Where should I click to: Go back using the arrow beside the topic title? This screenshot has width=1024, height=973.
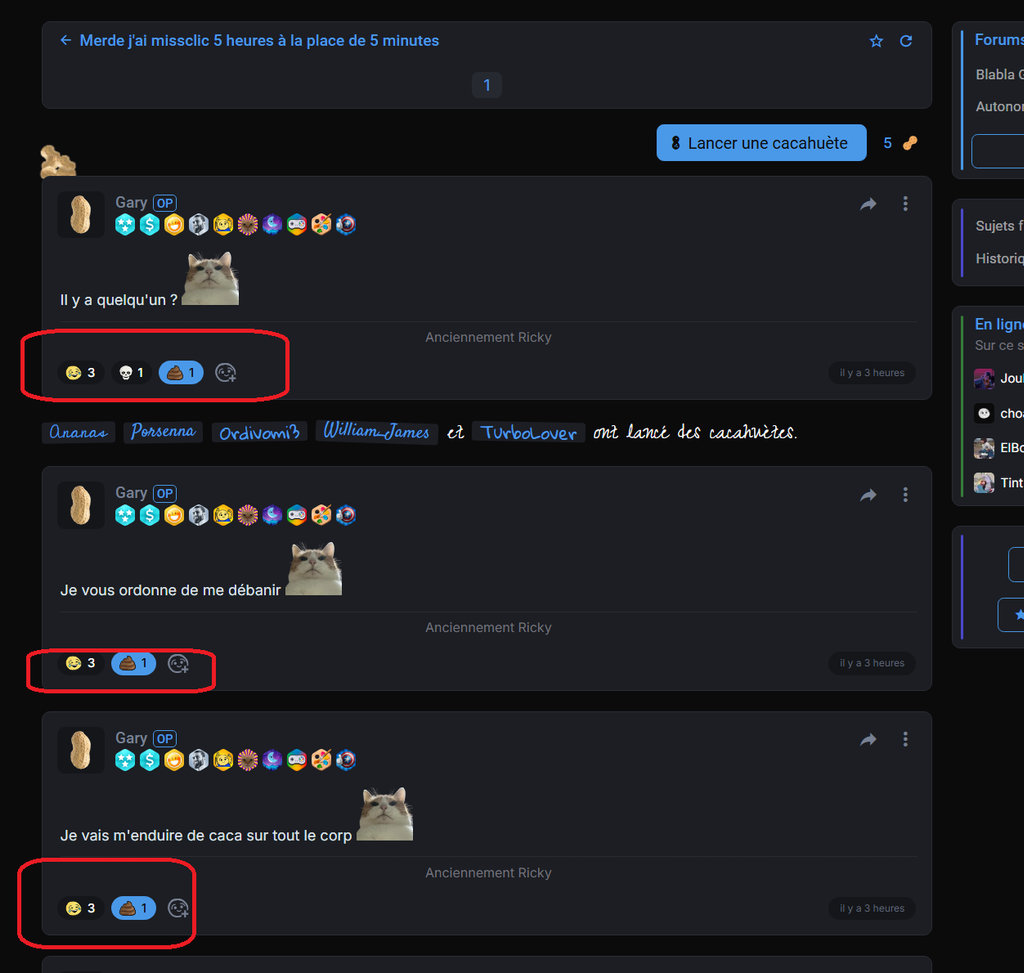click(x=65, y=40)
